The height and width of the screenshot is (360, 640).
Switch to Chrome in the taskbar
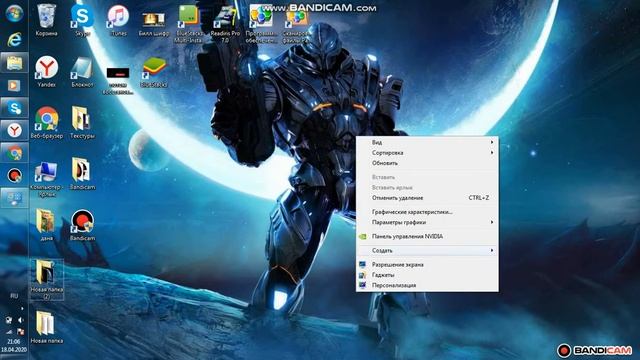pos(14,153)
